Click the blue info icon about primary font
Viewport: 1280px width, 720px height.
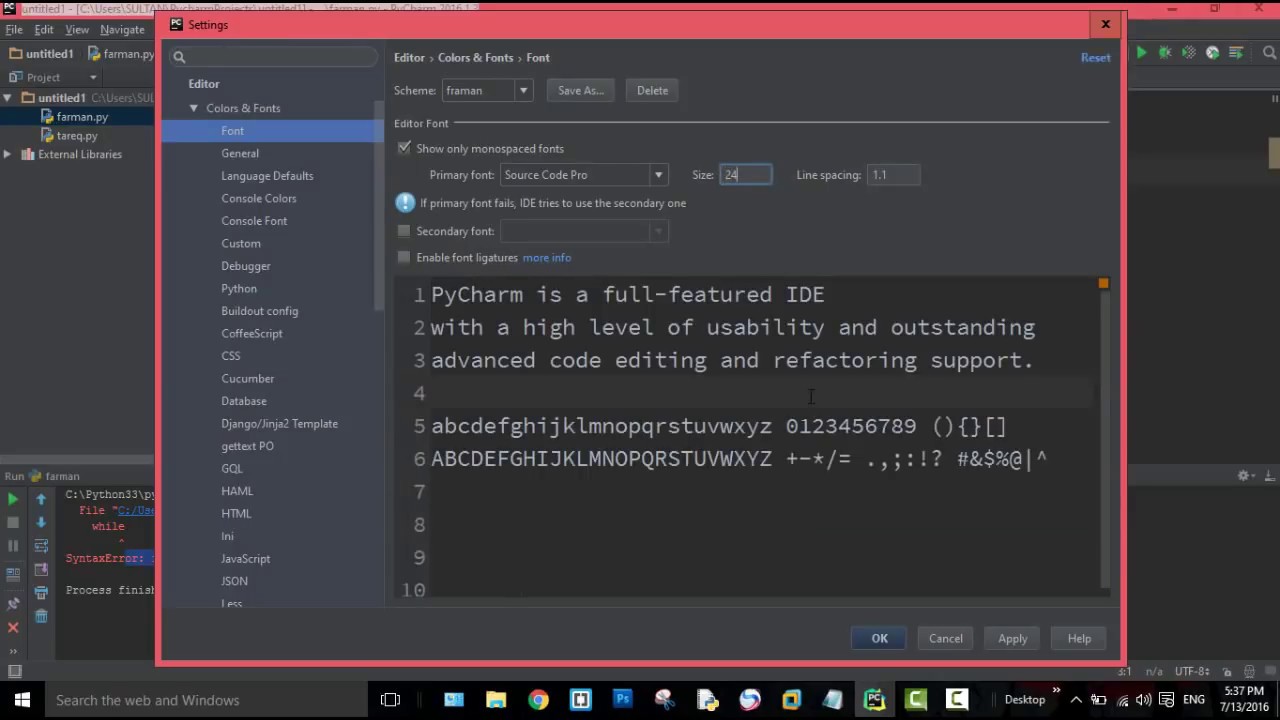pyautogui.click(x=405, y=203)
